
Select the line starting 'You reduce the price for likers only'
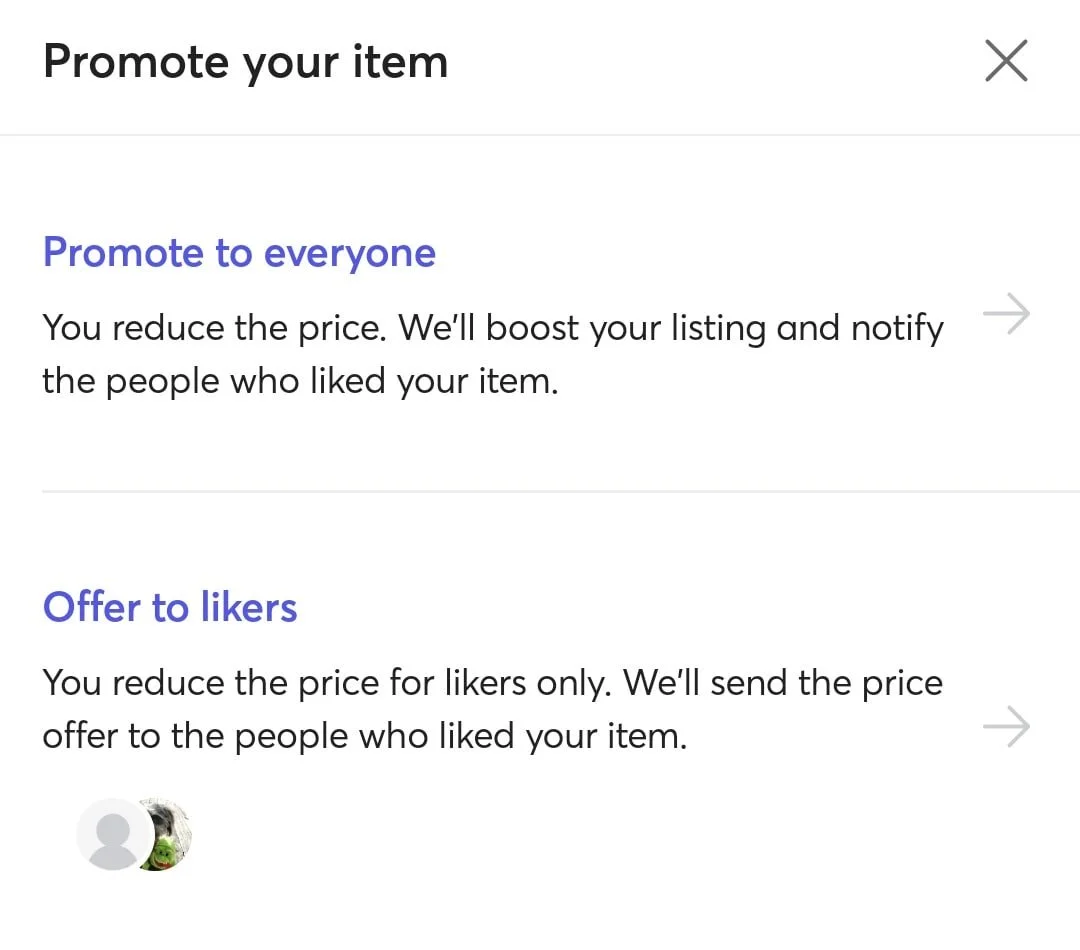coord(330,683)
